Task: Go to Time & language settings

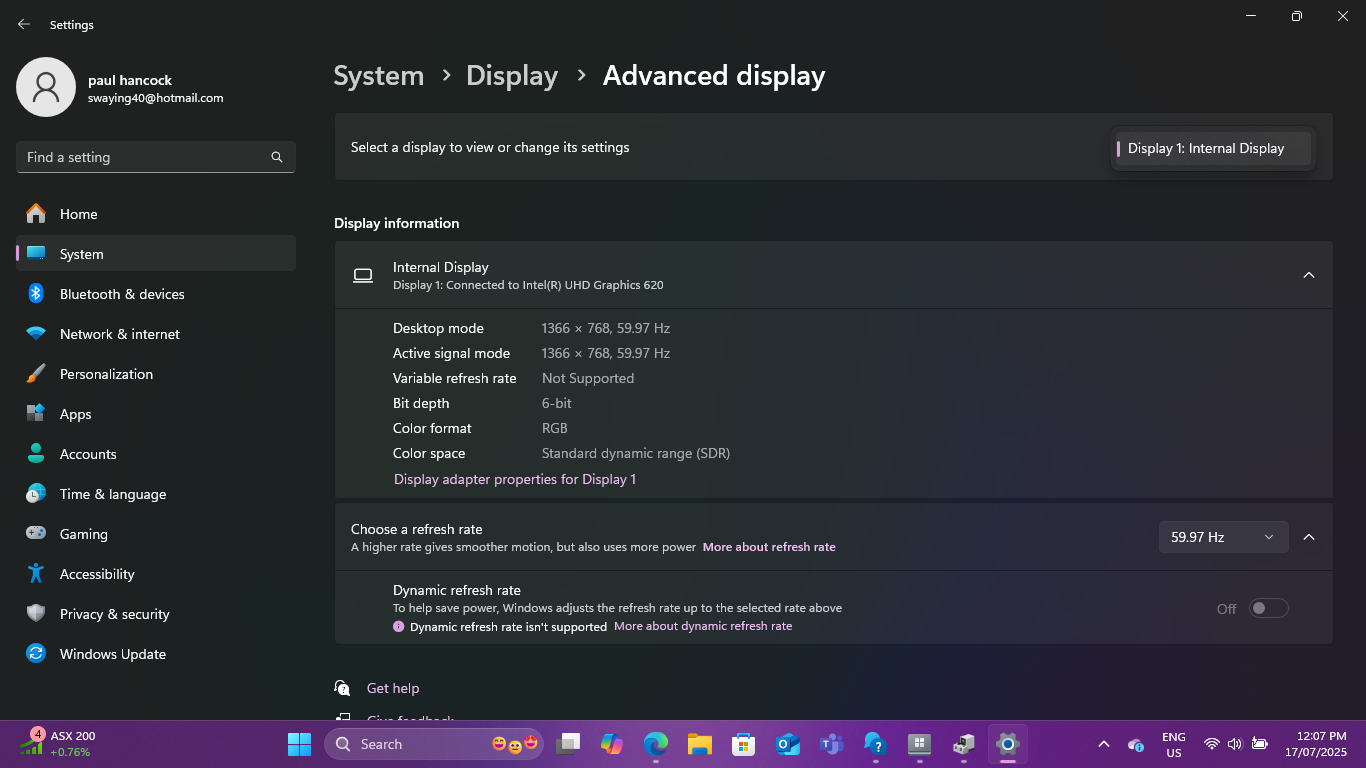Action: [x=156, y=494]
